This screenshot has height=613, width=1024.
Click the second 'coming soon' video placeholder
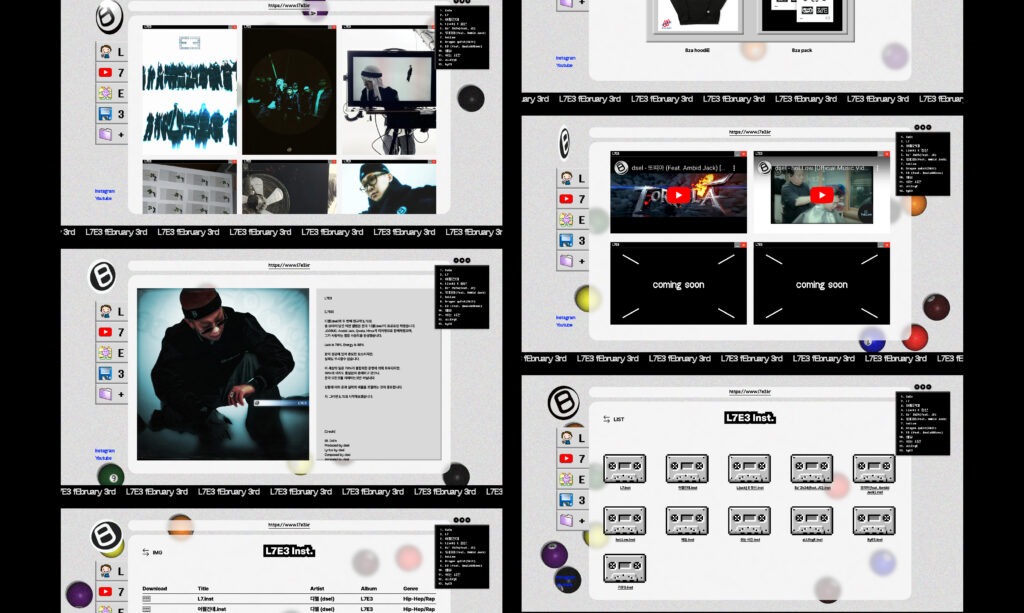click(x=822, y=285)
